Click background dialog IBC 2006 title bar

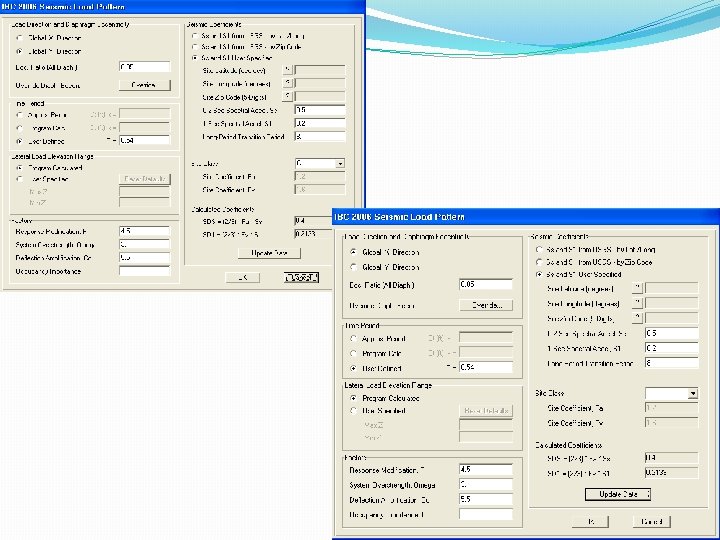point(182,6)
